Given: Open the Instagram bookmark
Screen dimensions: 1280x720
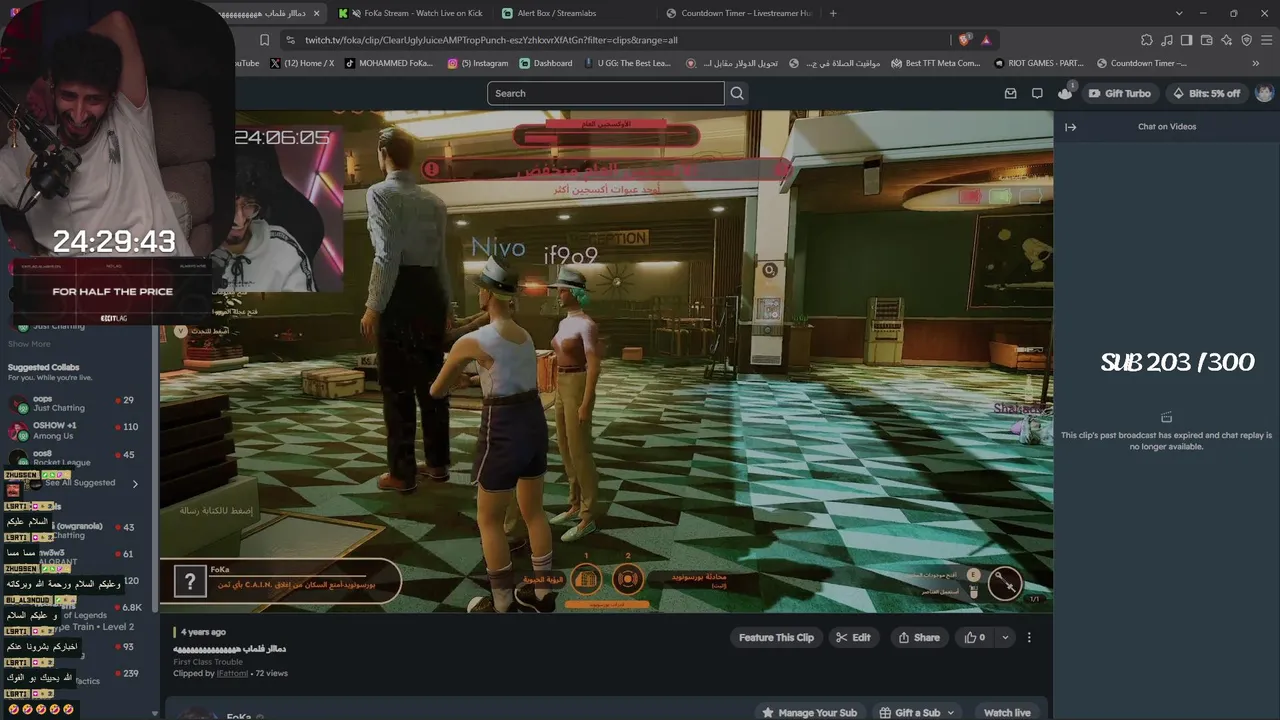Looking at the screenshot, I should pos(478,63).
